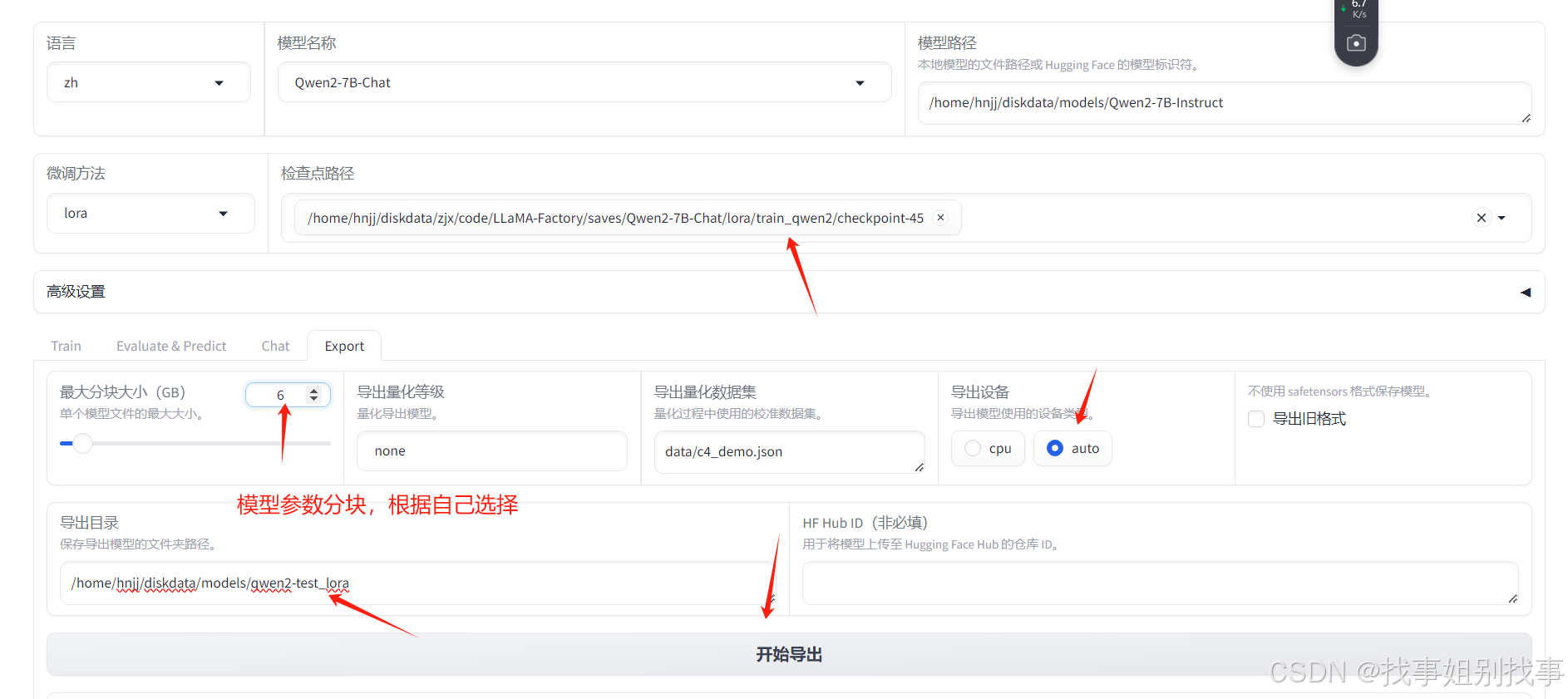Click the model path field resize handle

click(x=1526, y=119)
